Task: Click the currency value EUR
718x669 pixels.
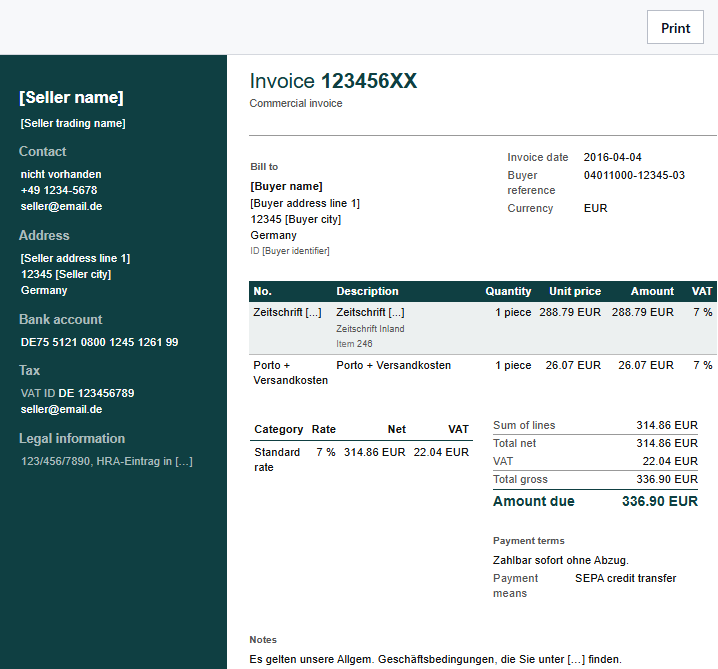Action: pyautogui.click(x=595, y=208)
